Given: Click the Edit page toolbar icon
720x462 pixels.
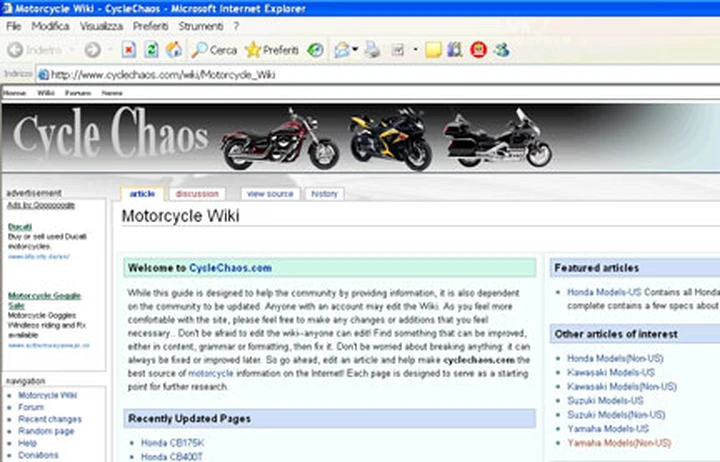Looking at the screenshot, I should point(398,50).
